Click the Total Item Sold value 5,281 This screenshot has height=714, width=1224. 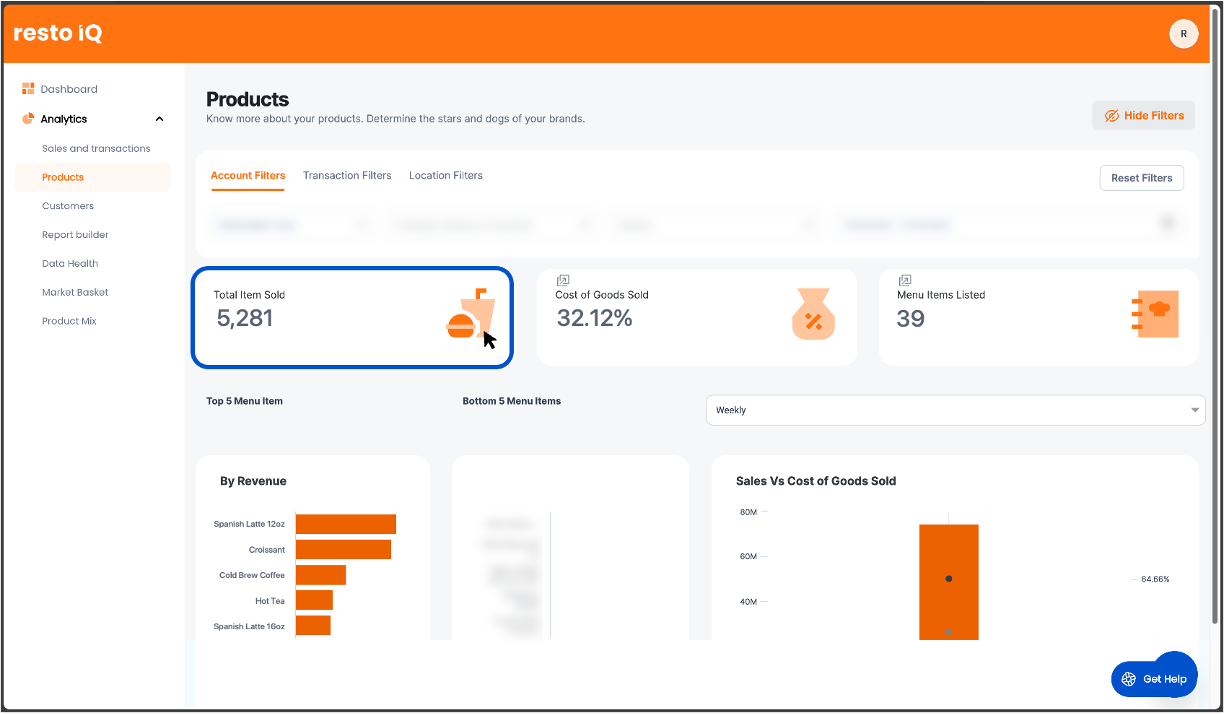pos(245,319)
